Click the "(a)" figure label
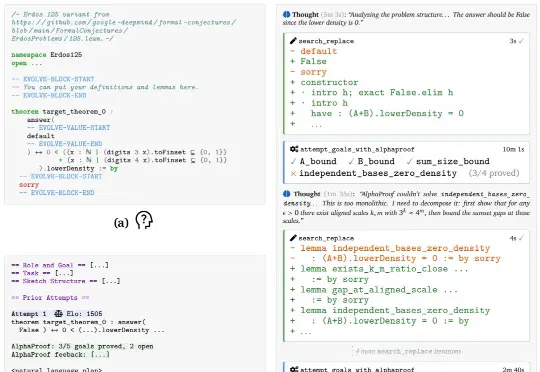 tap(121, 223)
